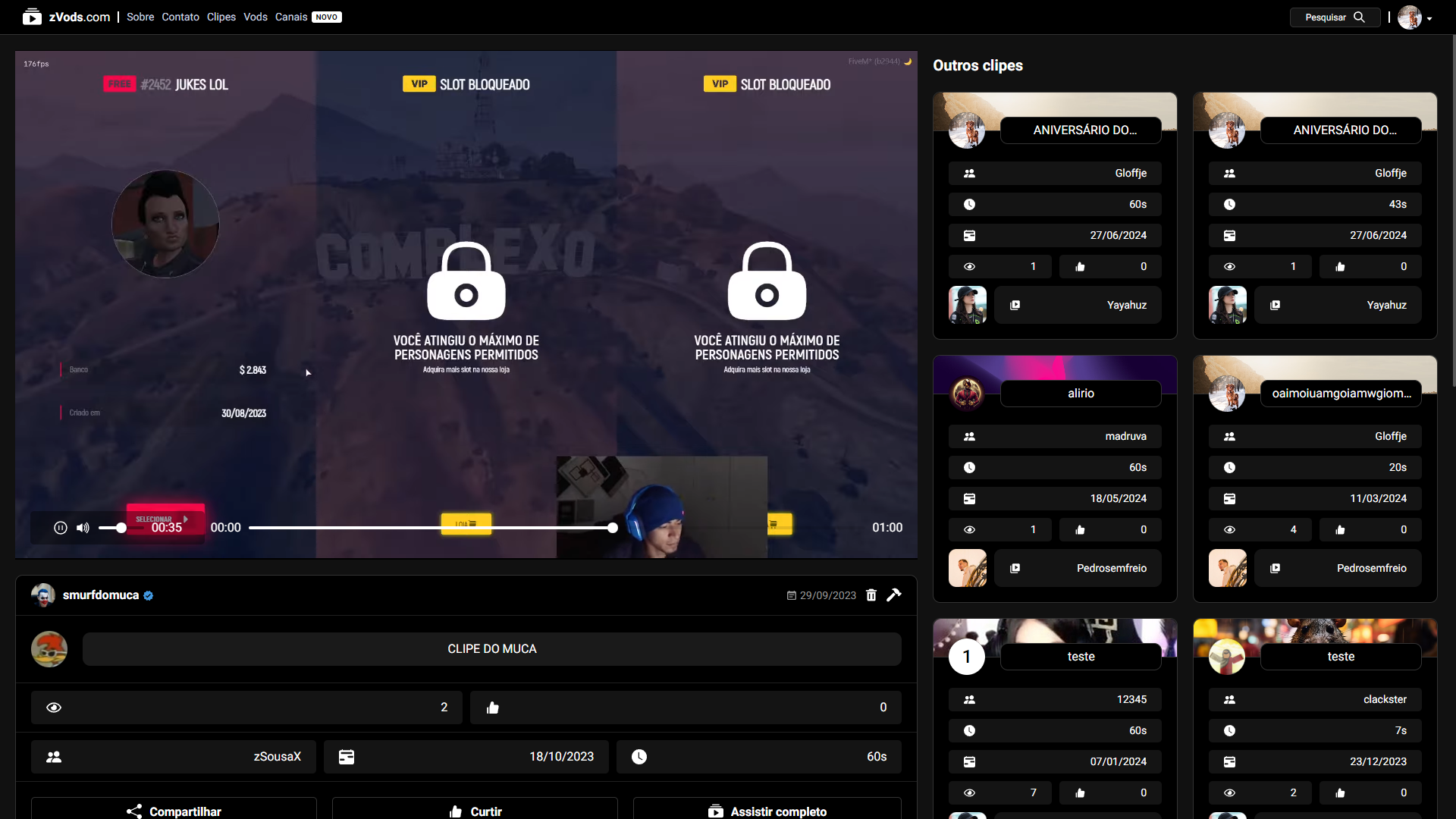Mute the video using the speaker icon
This screenshot has width=1456, height=819.
[x=83, y=528]
